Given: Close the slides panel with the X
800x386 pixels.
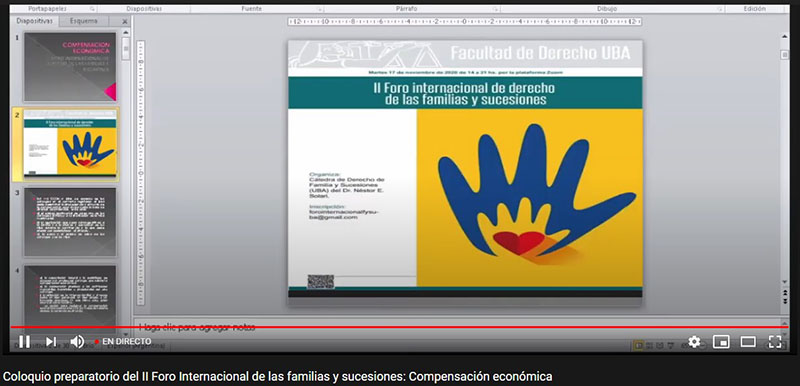Looking at the screenshot, I should (125, 21).
